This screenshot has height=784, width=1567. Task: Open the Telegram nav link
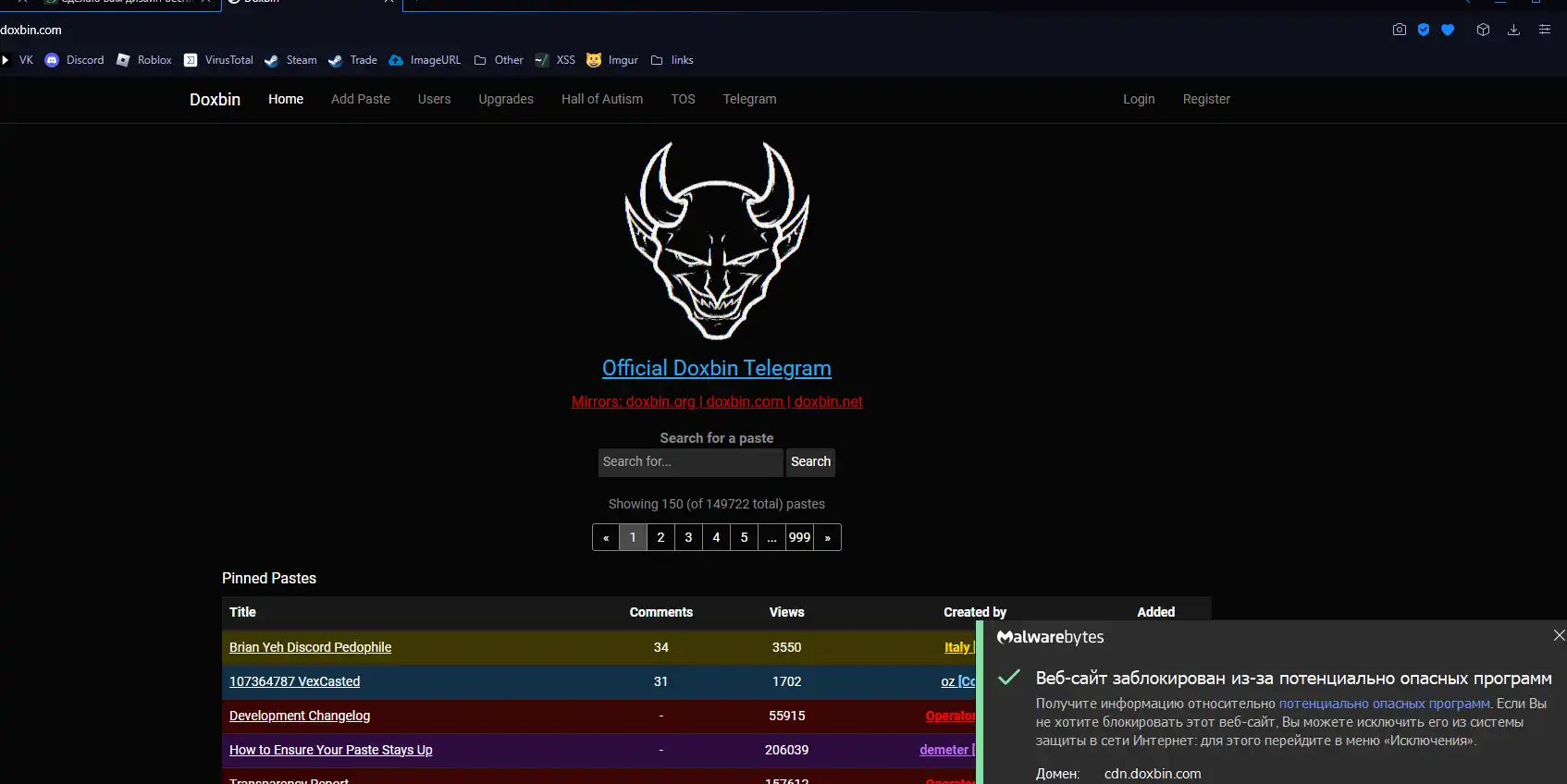pos(749,99)
